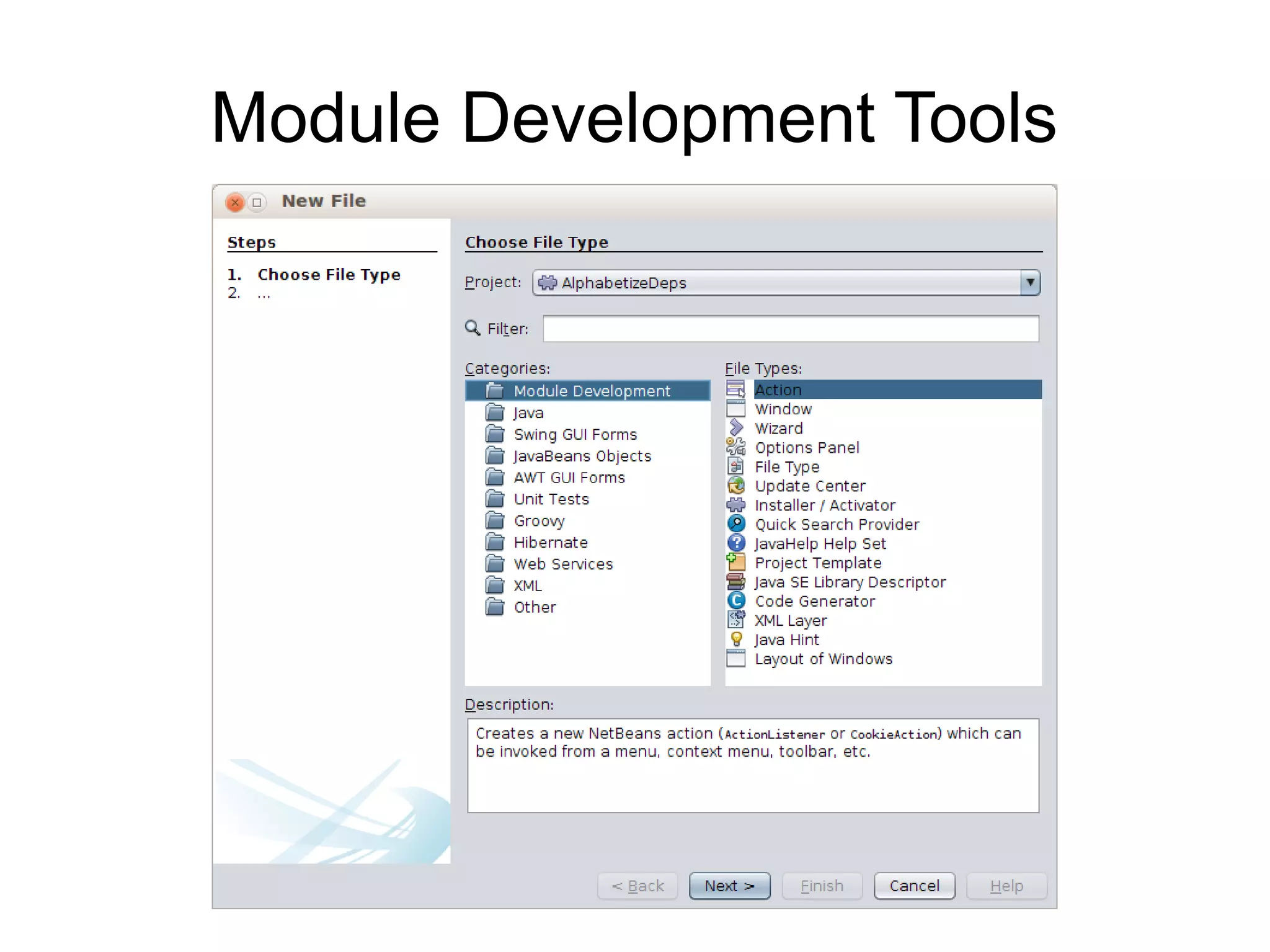Viewport: 1270px width, 952px height.
Task: Select the Project Template icon
Action: coord(736,563)
